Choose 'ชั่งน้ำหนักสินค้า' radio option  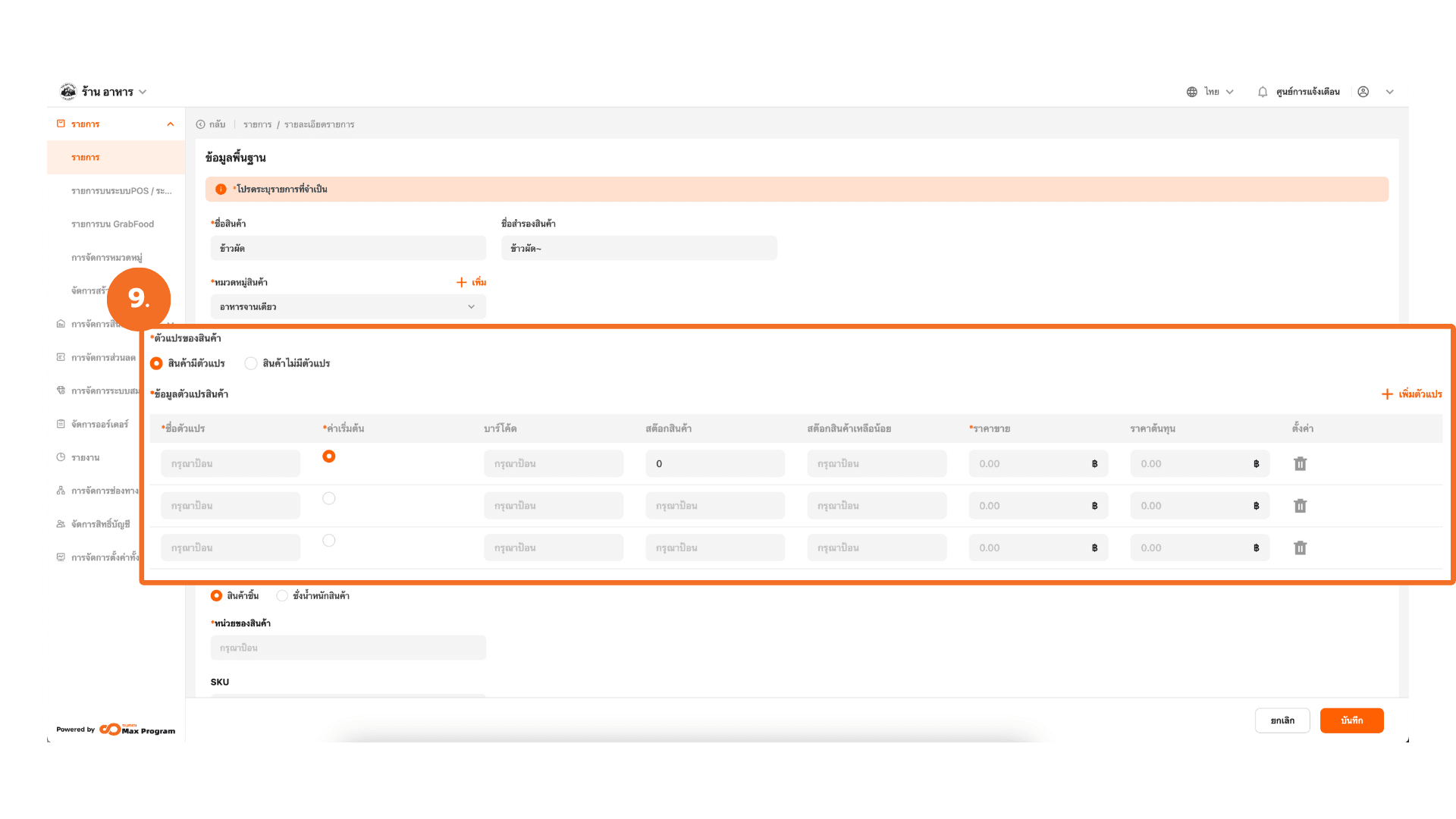282,595
